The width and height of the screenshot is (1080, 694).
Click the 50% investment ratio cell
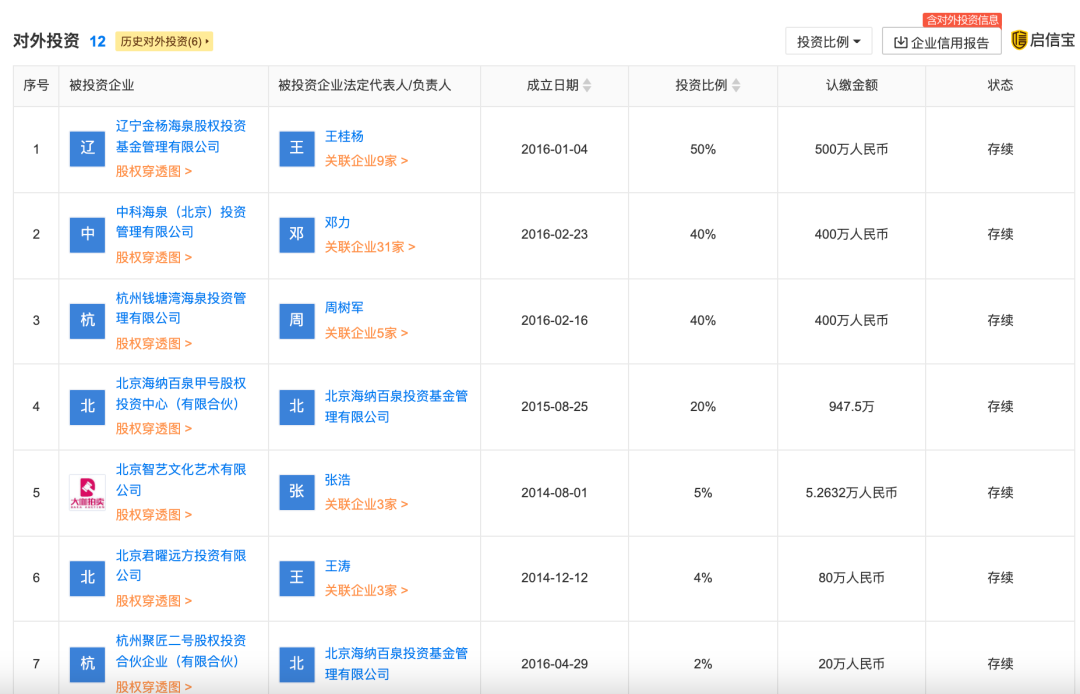pyautogui.click(x=703, y=149)
